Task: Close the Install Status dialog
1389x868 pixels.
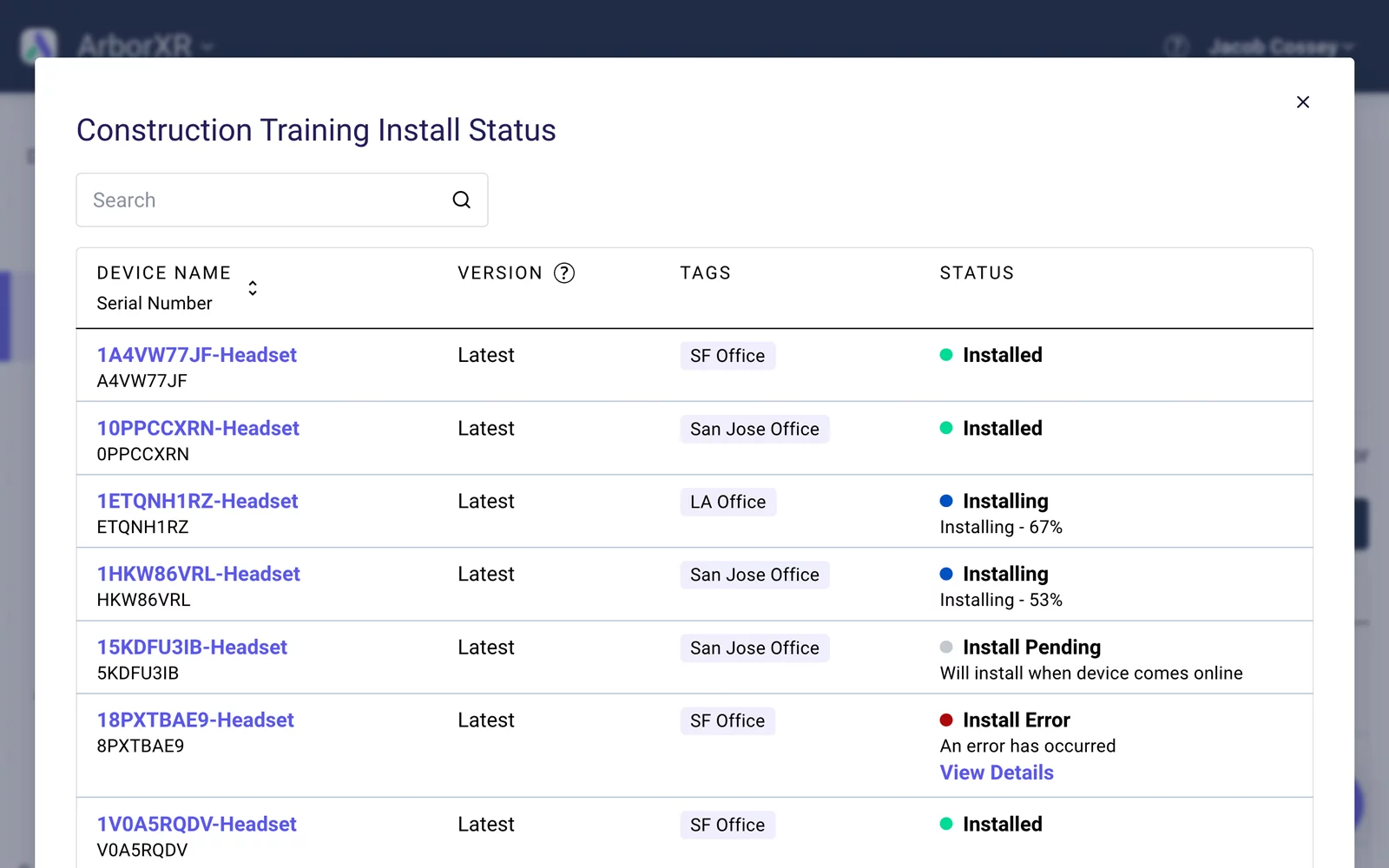Action: (x=1302, y=102)
